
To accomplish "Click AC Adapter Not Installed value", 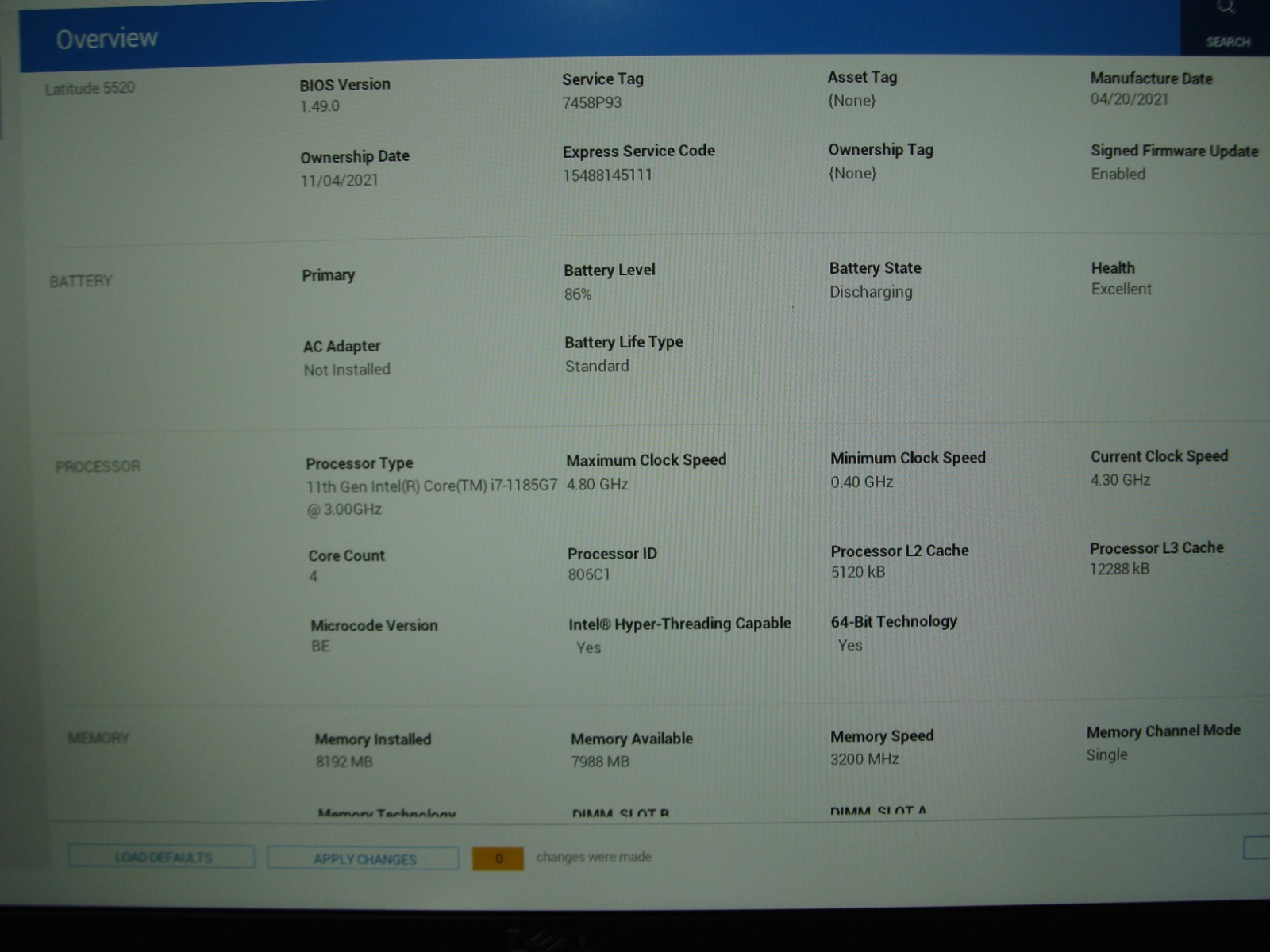I will coord(347,370).
